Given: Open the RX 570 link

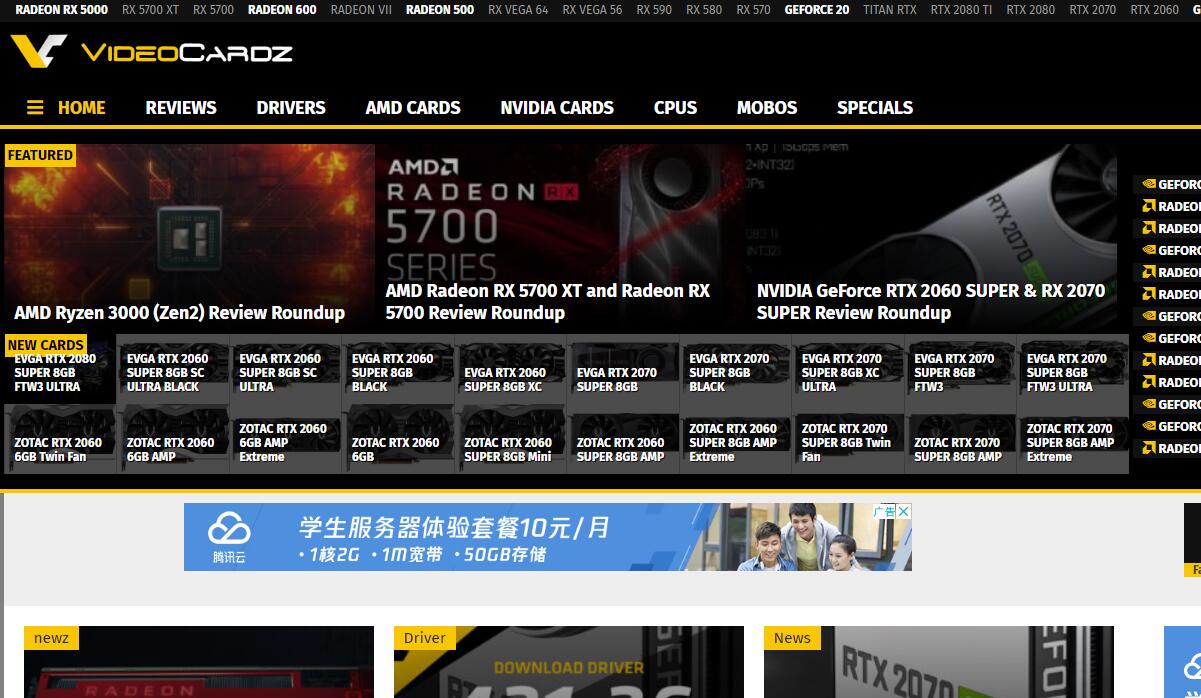Looking at the screenshot, I should 753,10.
